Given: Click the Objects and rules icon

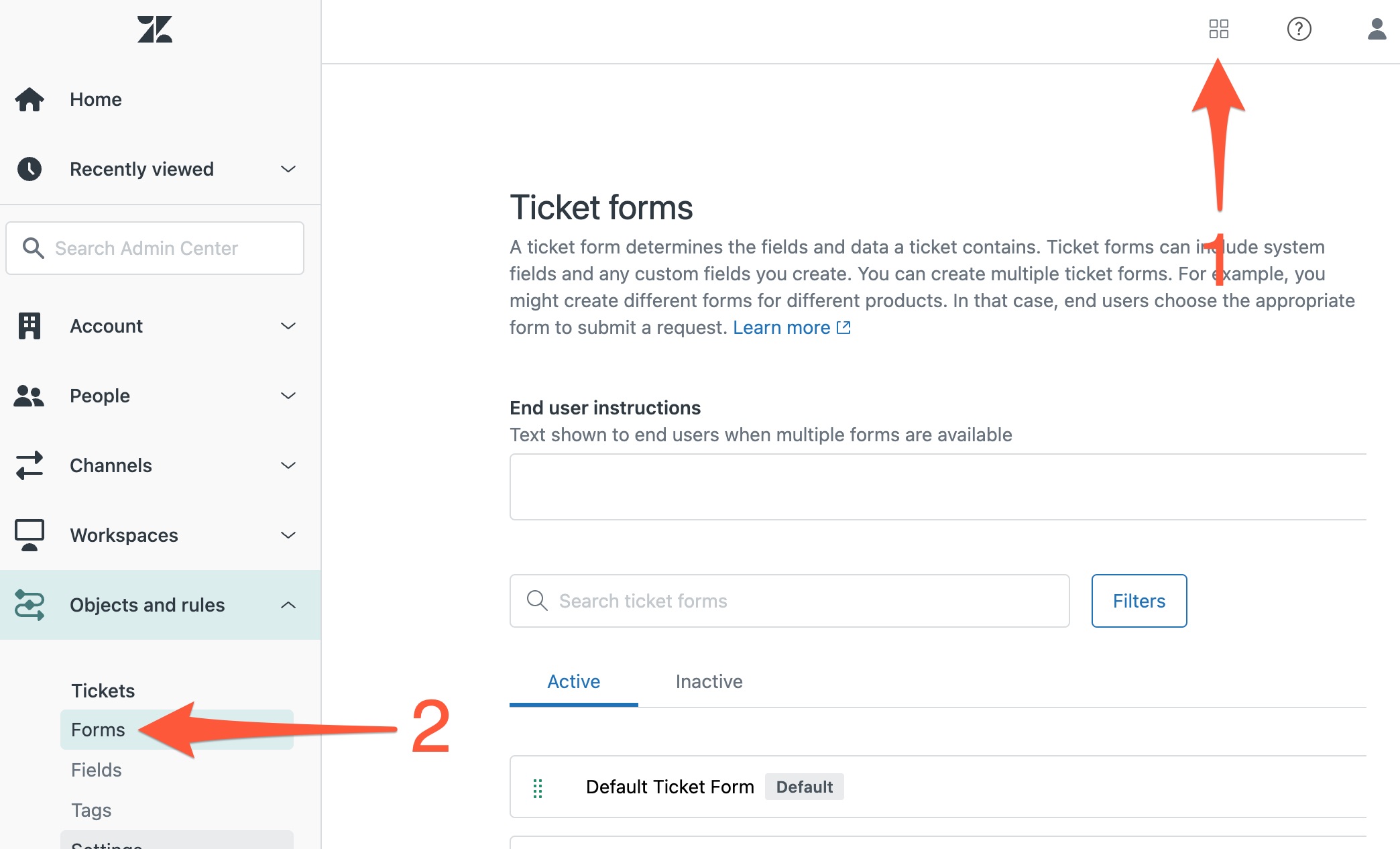Looking at the screenshot, I should tap(28, 605).
